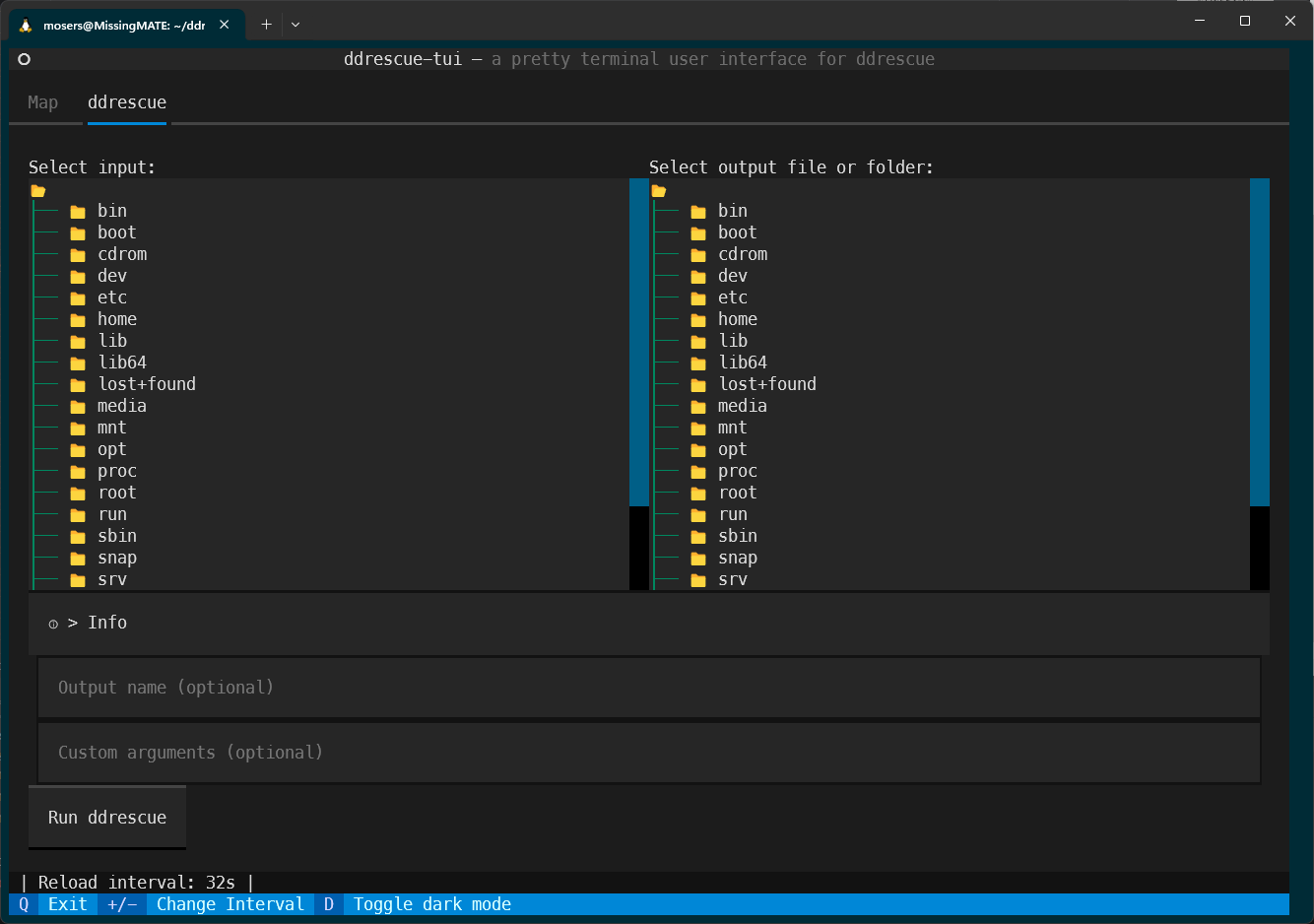Click the open root folder icon in output tree
This screenshot has height=924, width=1314.
click(659, 190)
